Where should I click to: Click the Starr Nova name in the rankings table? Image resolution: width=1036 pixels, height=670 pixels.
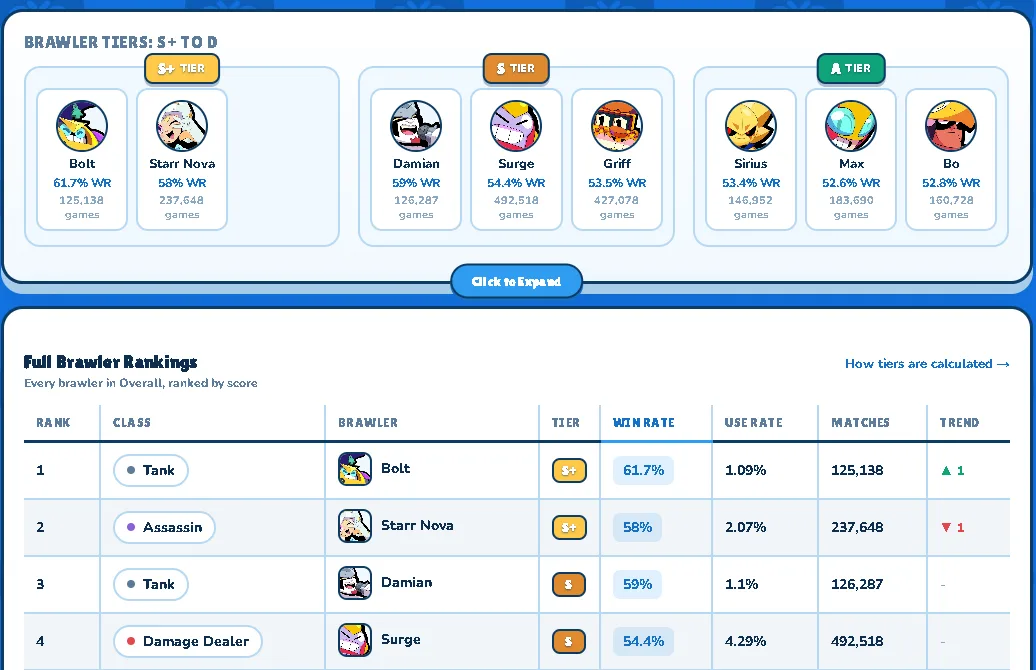click(x=417, y=525)
